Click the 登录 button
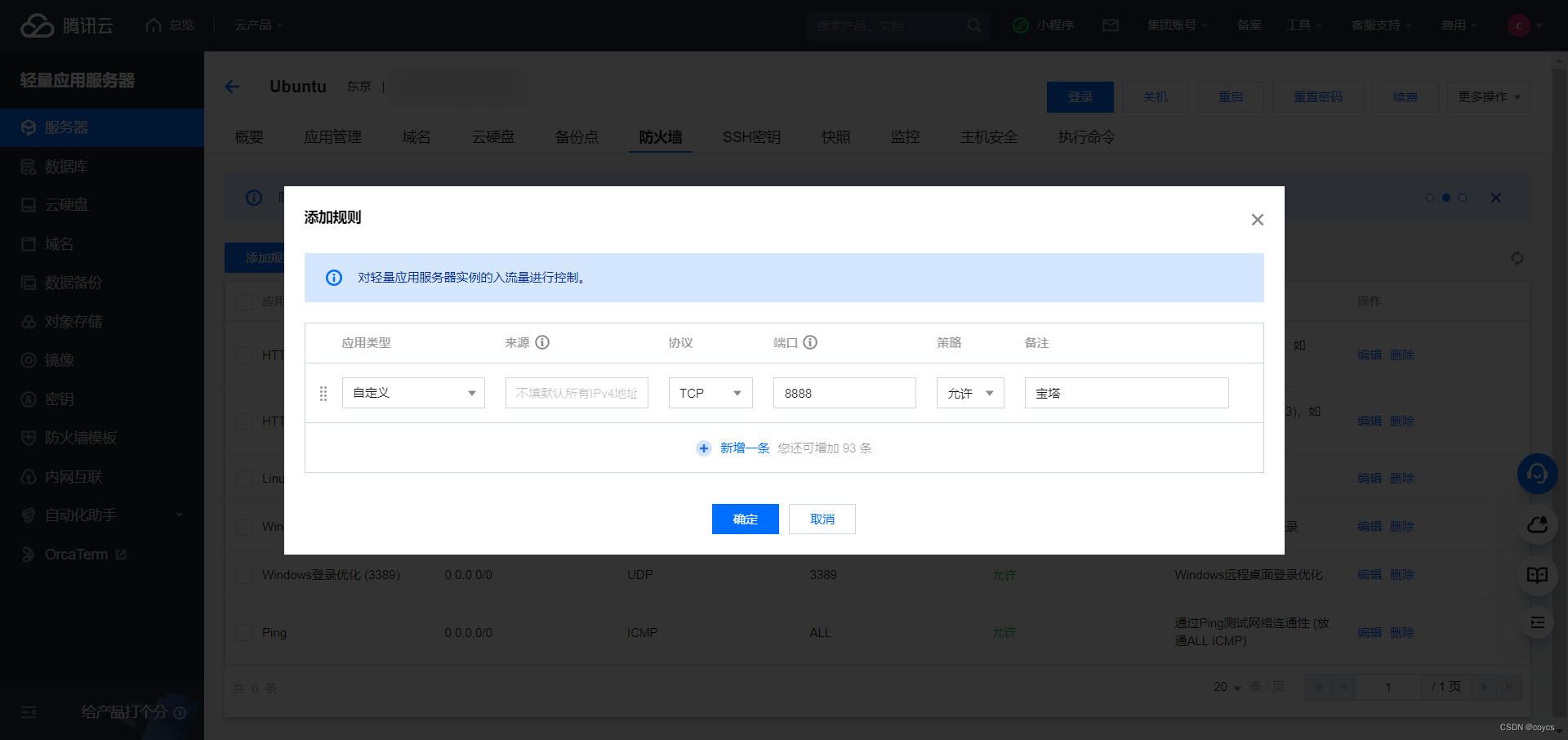Viewport: 1568px width, 740px height. point(1080,97)
